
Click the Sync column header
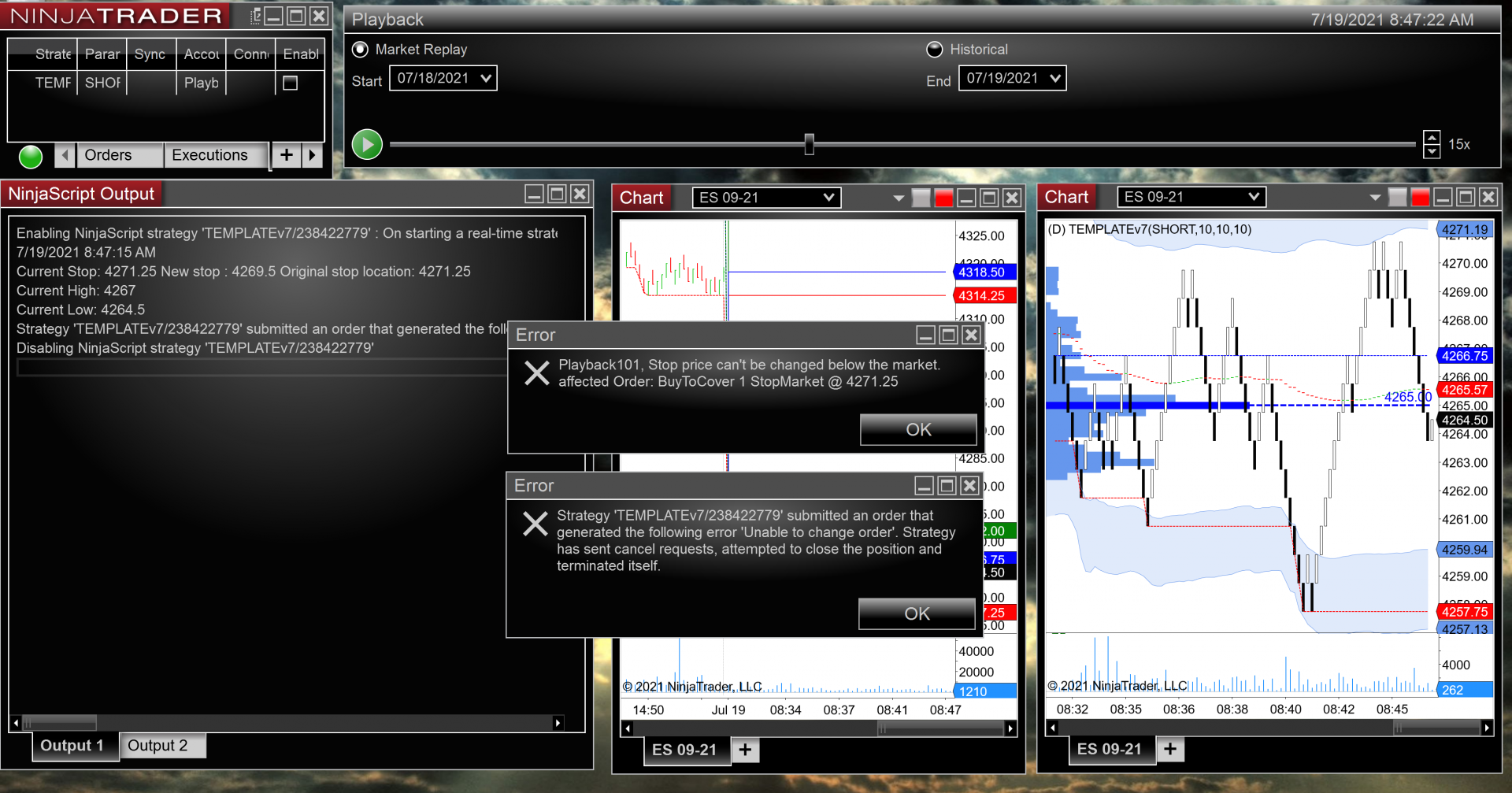(x=150, y=54)
